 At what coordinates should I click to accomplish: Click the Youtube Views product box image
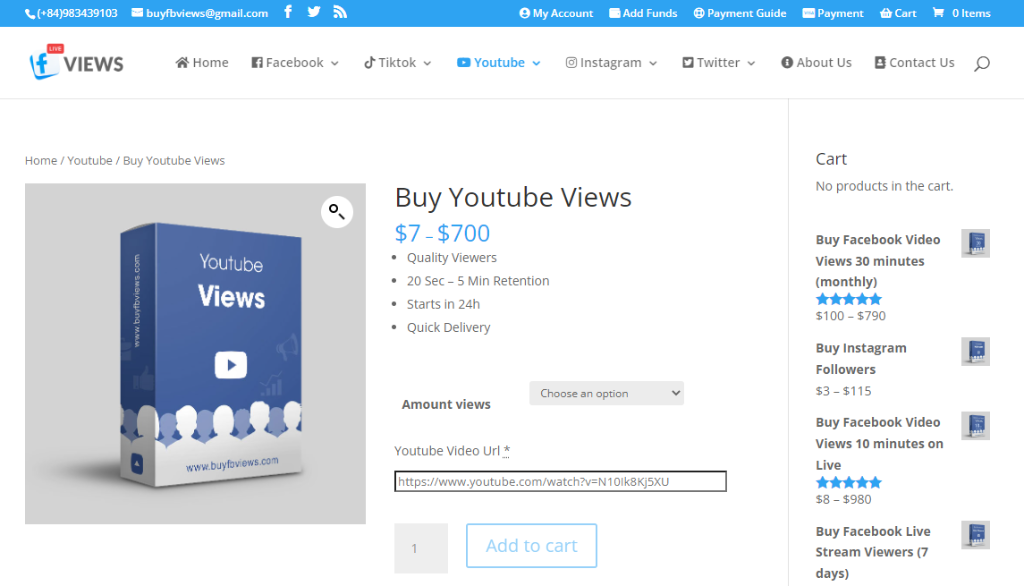[195, 353]
